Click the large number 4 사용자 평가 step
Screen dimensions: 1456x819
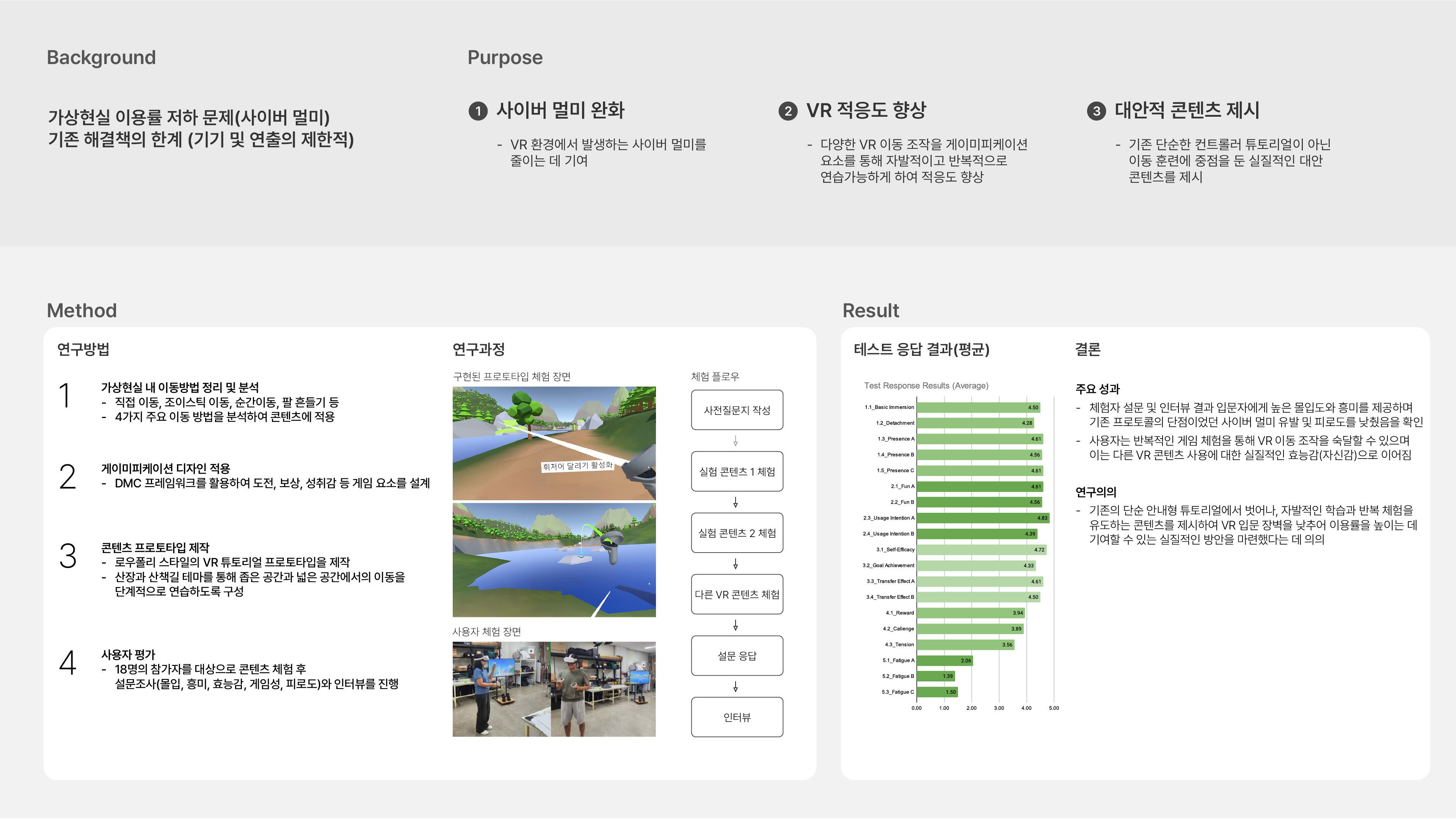[67, 662]
